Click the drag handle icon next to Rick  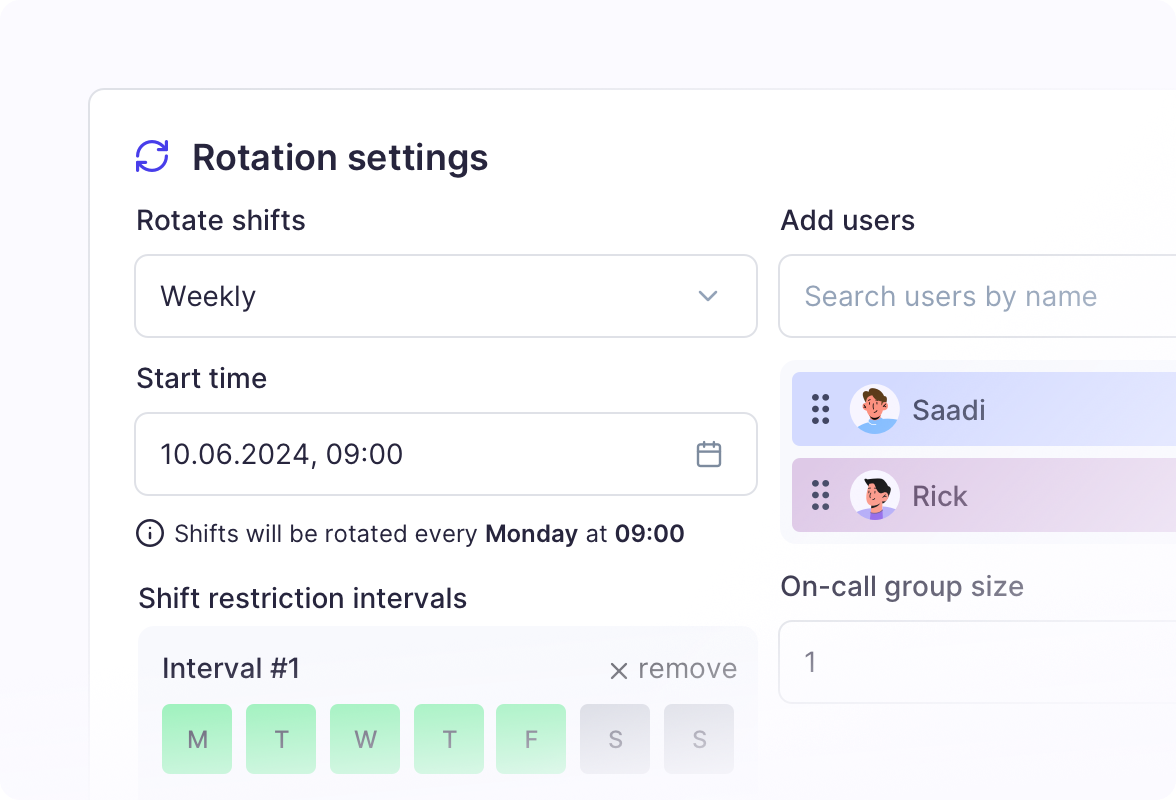pyautogui.click(x=820, y=496)
